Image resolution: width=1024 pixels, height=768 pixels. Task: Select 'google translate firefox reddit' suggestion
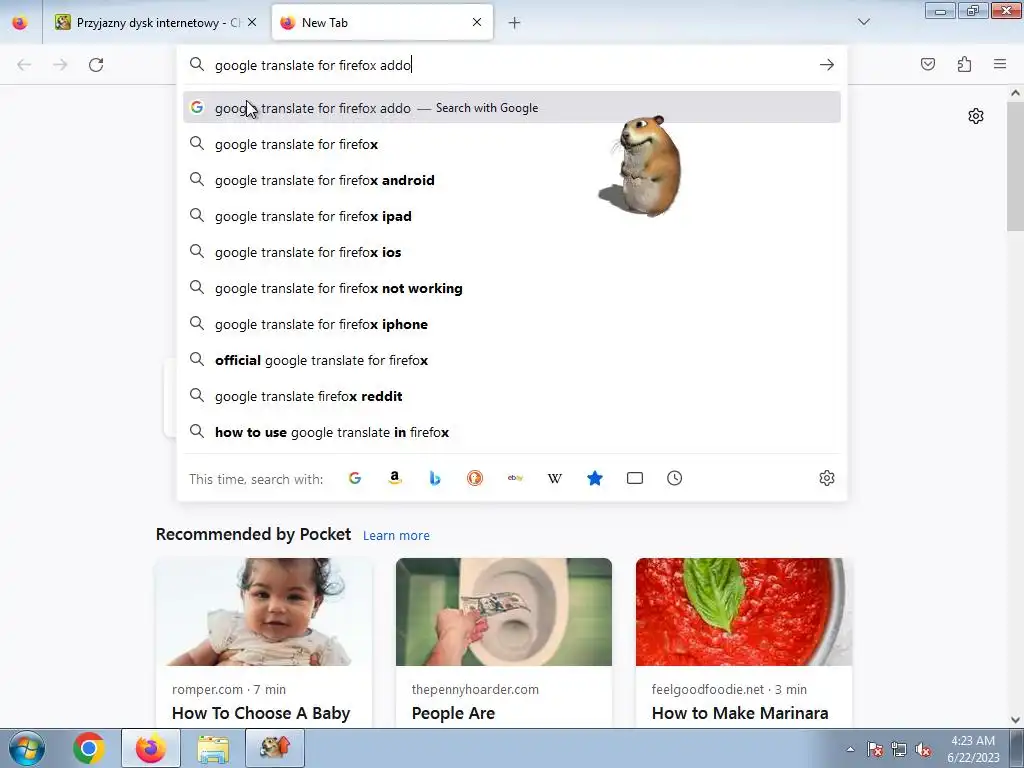coord(512,396)
